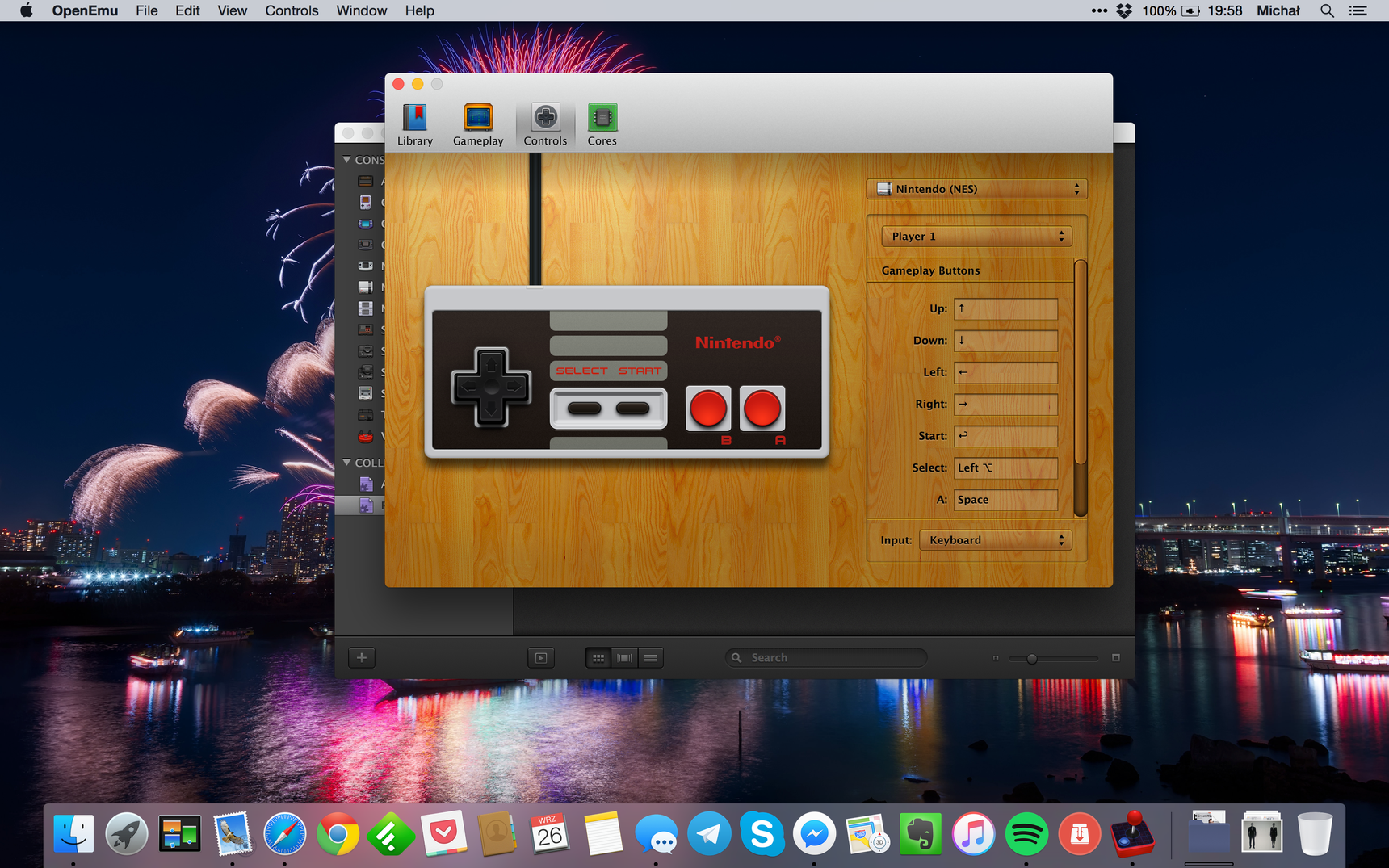The image size is (1389, 868).
Task: Select the Controls preferences pane
Action: (x=545, y=125)
